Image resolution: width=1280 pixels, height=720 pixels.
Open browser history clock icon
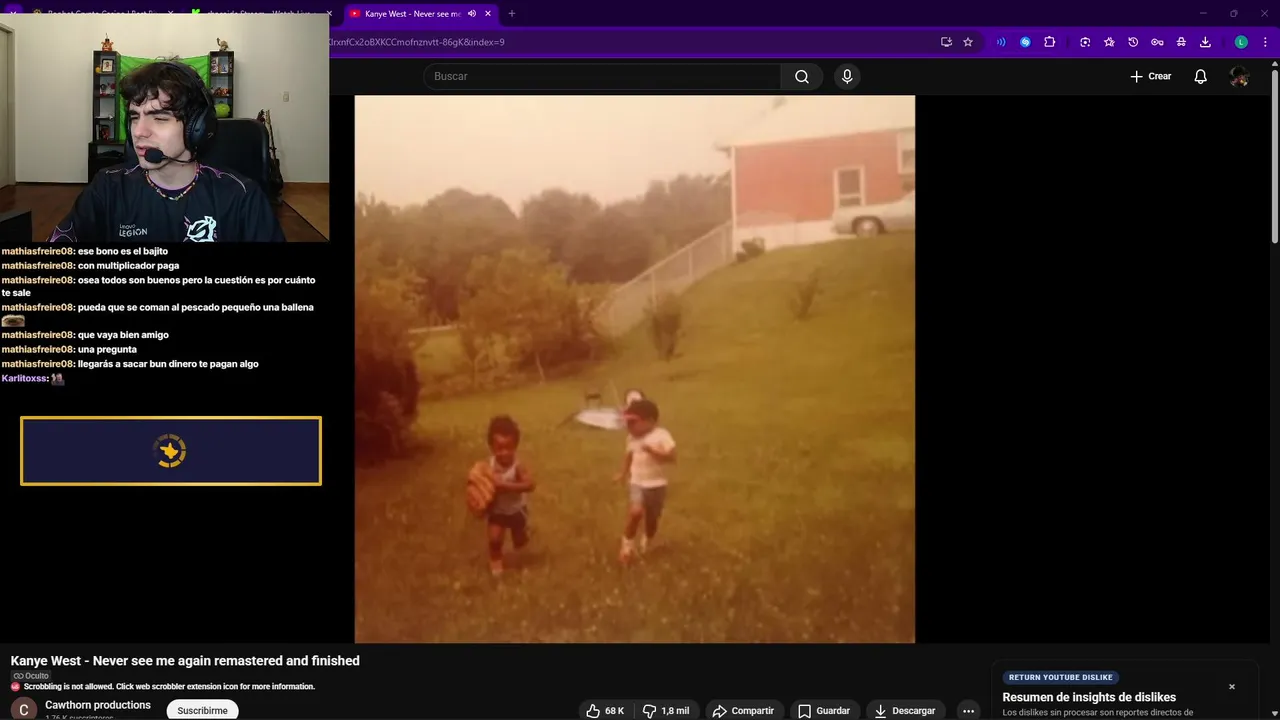(x=1133, y=42)
